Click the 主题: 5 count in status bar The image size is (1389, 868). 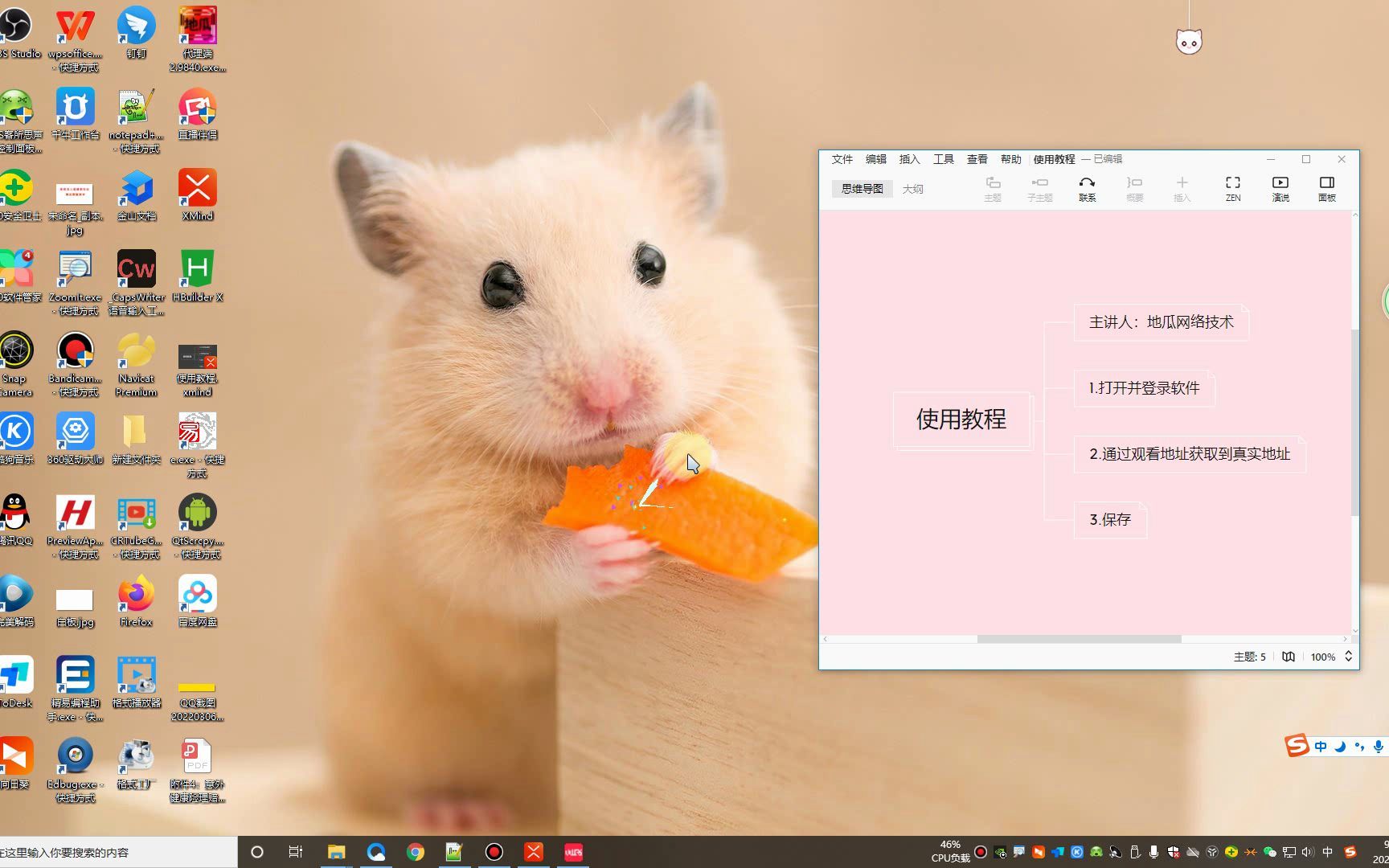point(1250,657)
